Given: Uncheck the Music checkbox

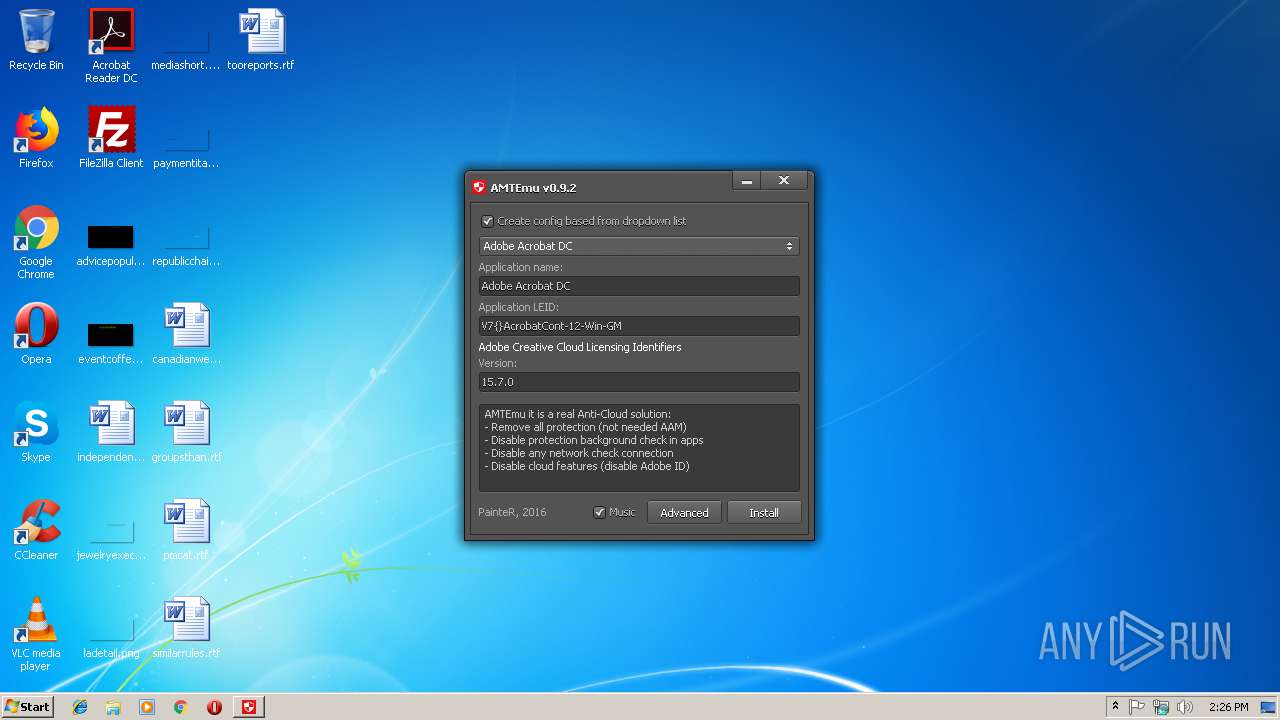Looking at the screenshot, I should click(600, 512).
